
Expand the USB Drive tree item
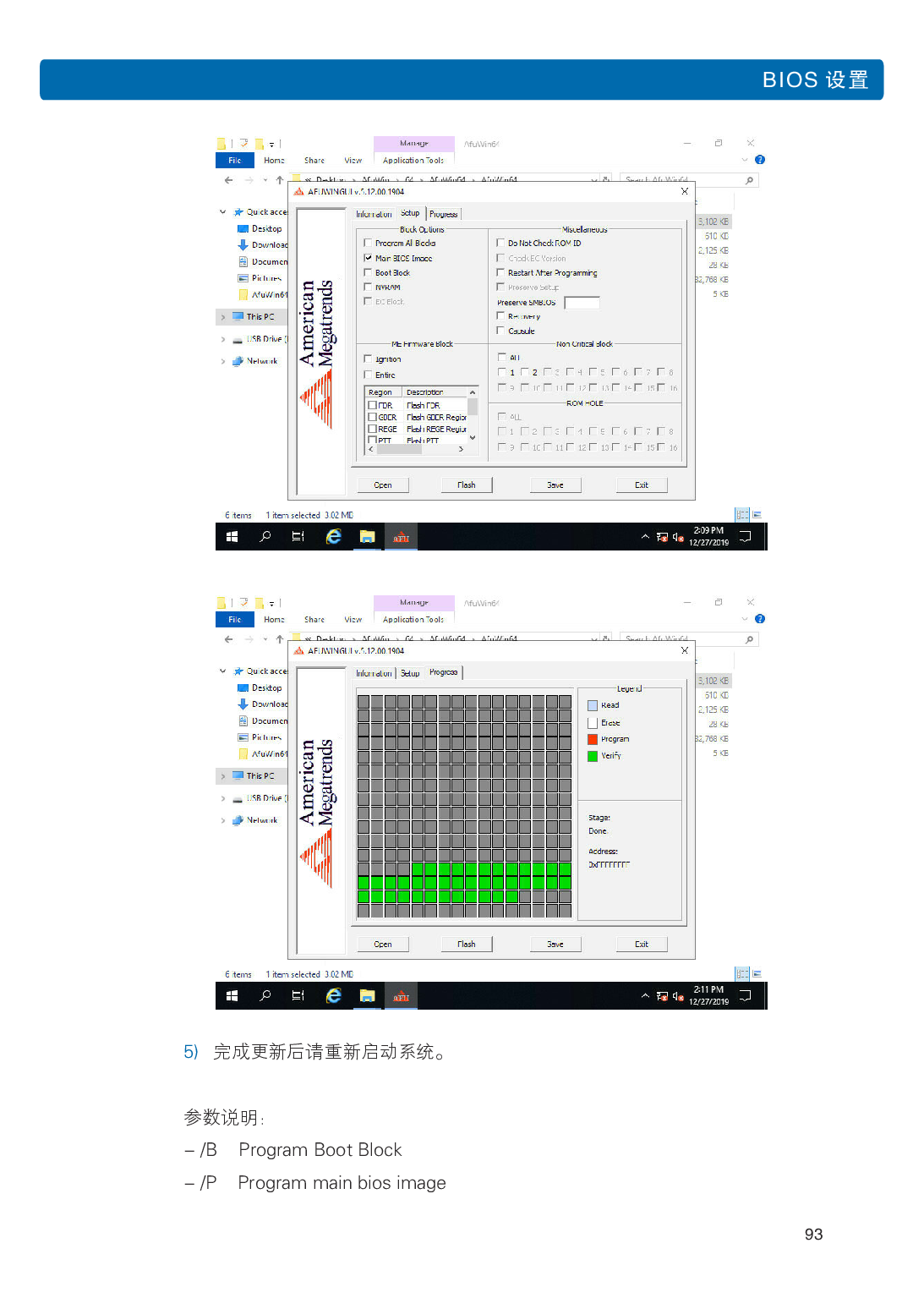pyautogui.click(x=223, y=338)
